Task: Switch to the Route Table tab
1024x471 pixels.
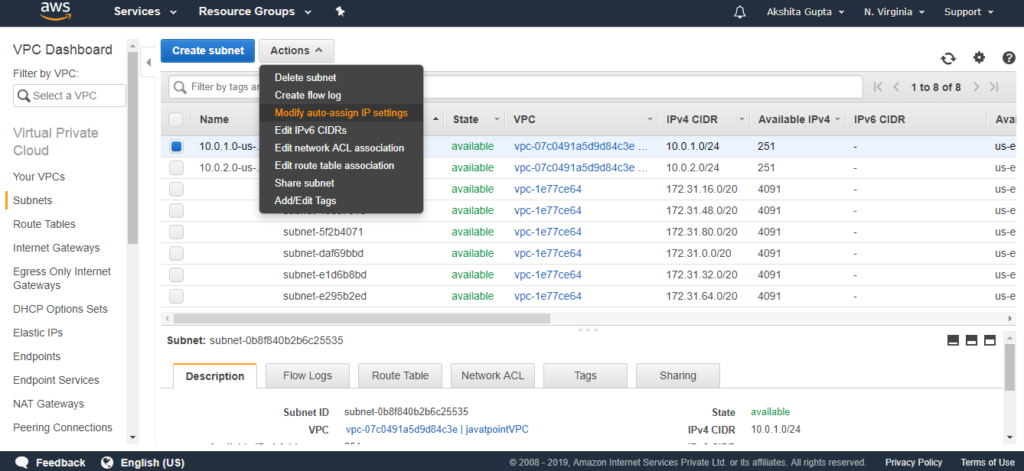Action: pyautogui.click(x=400, y=376)
